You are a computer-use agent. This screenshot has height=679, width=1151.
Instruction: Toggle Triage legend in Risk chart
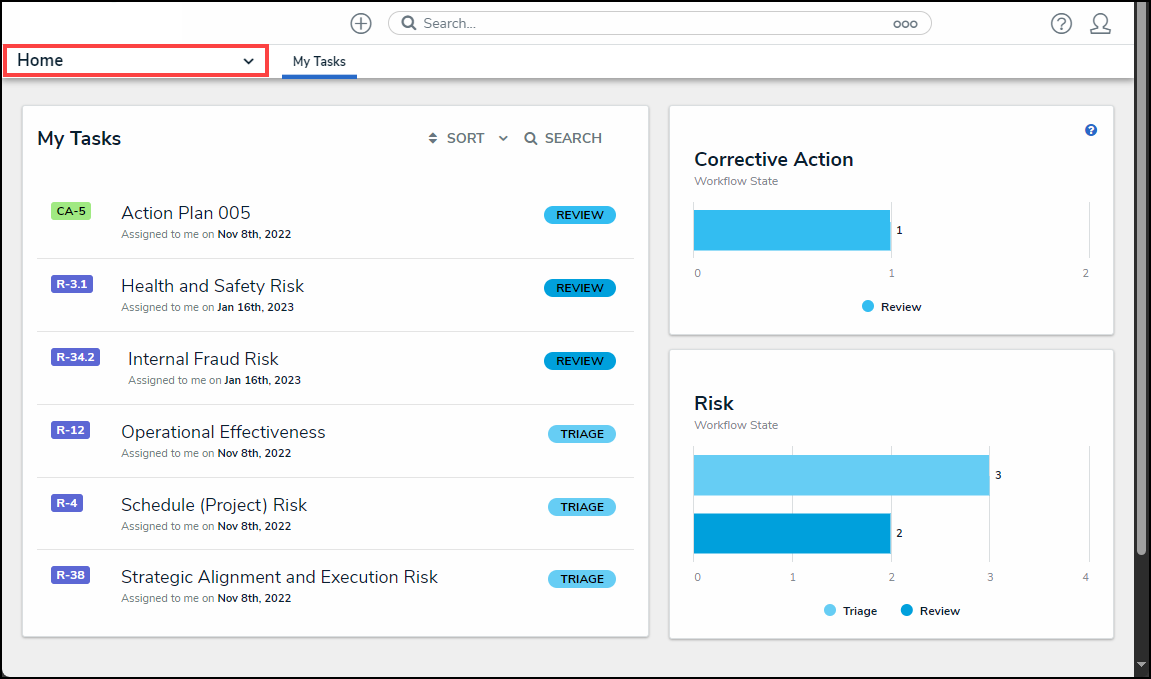pos(850,611)
